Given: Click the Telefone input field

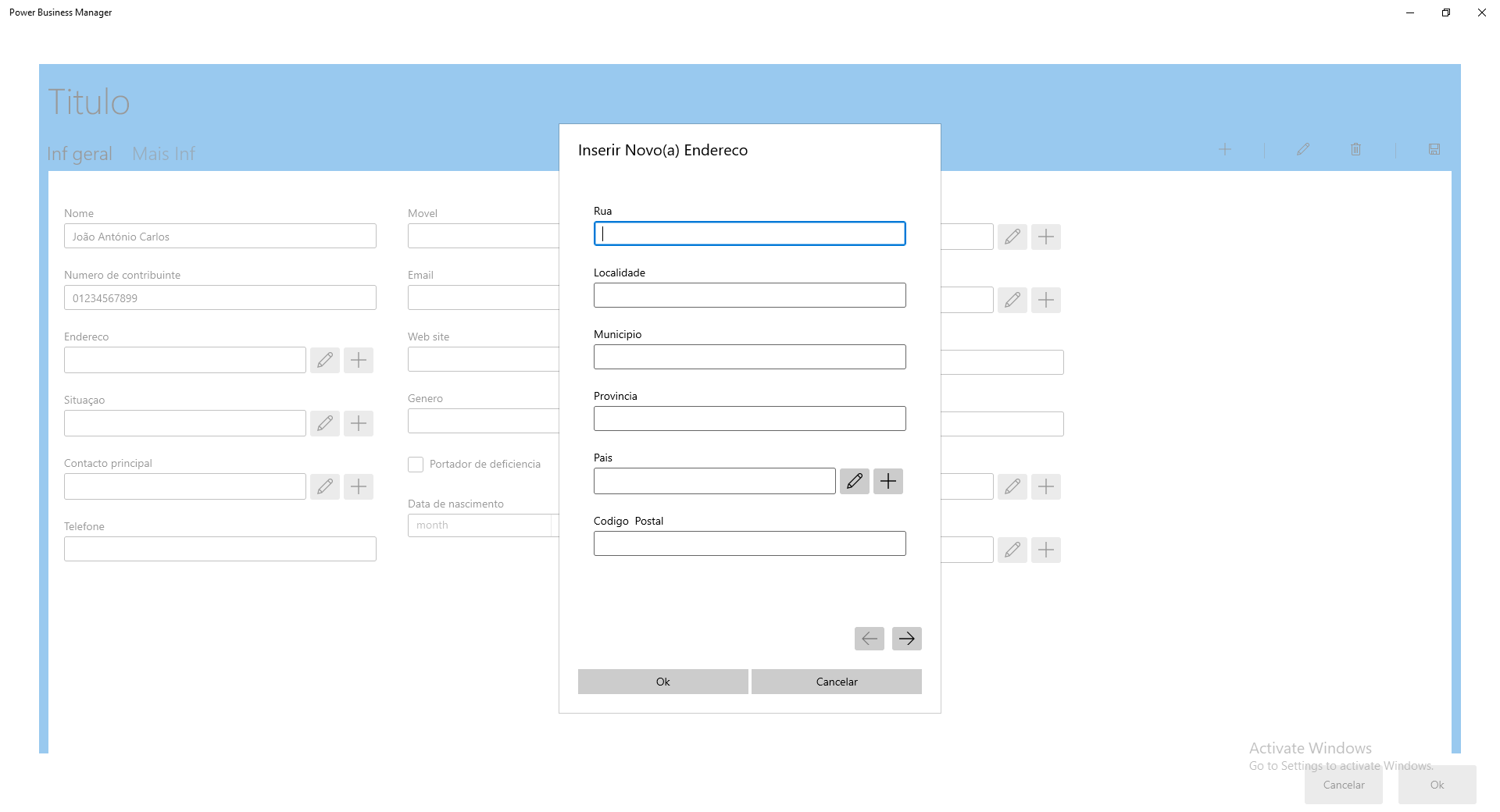Looking at the screenshot, I should pos(220,549).
